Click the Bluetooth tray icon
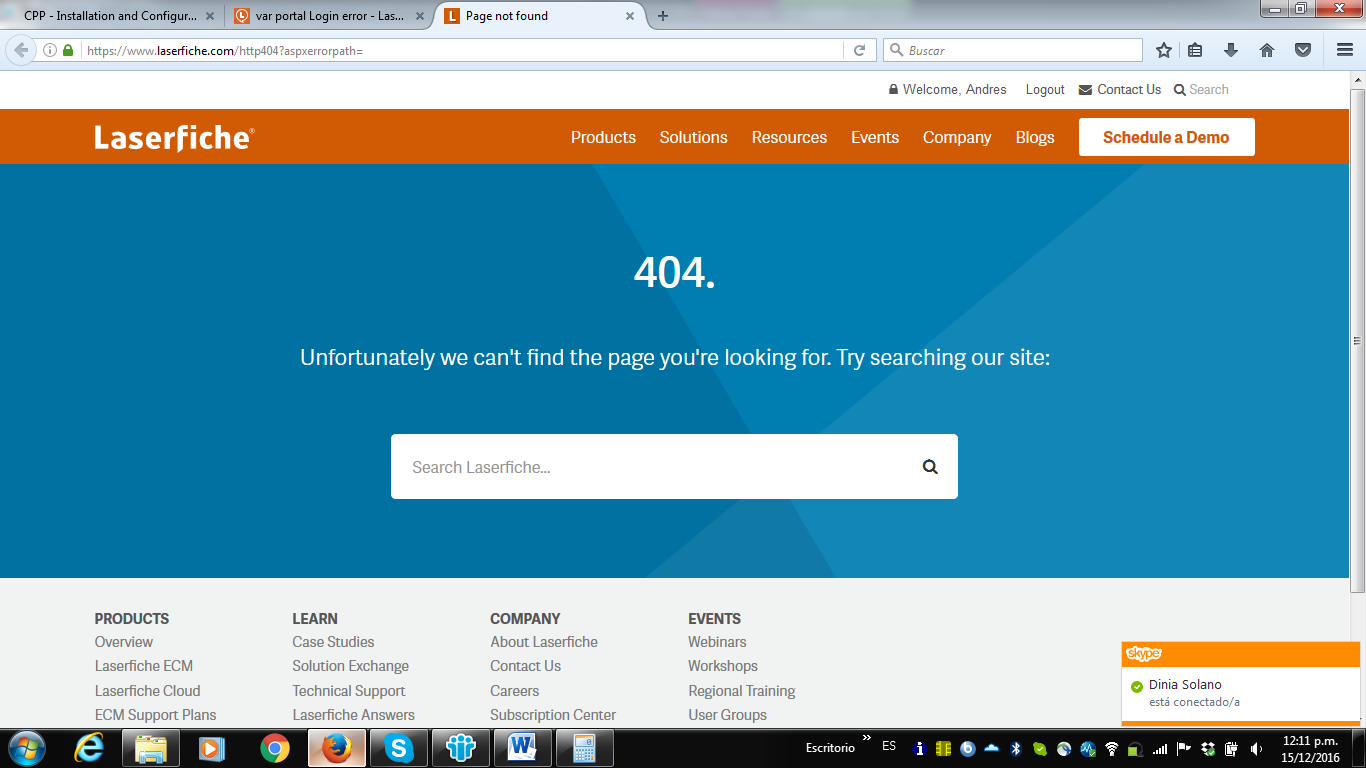This screenshot has height=768, width=1366. 1015,748
